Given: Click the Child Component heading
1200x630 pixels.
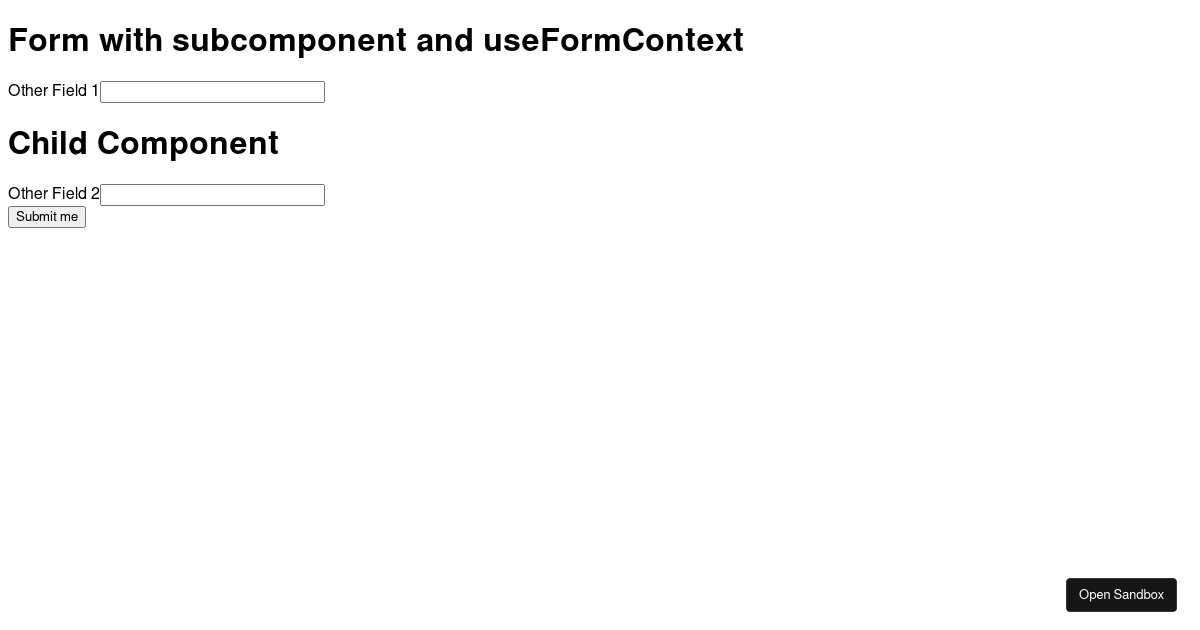Looking at the screenshot, I should (143, 143).
